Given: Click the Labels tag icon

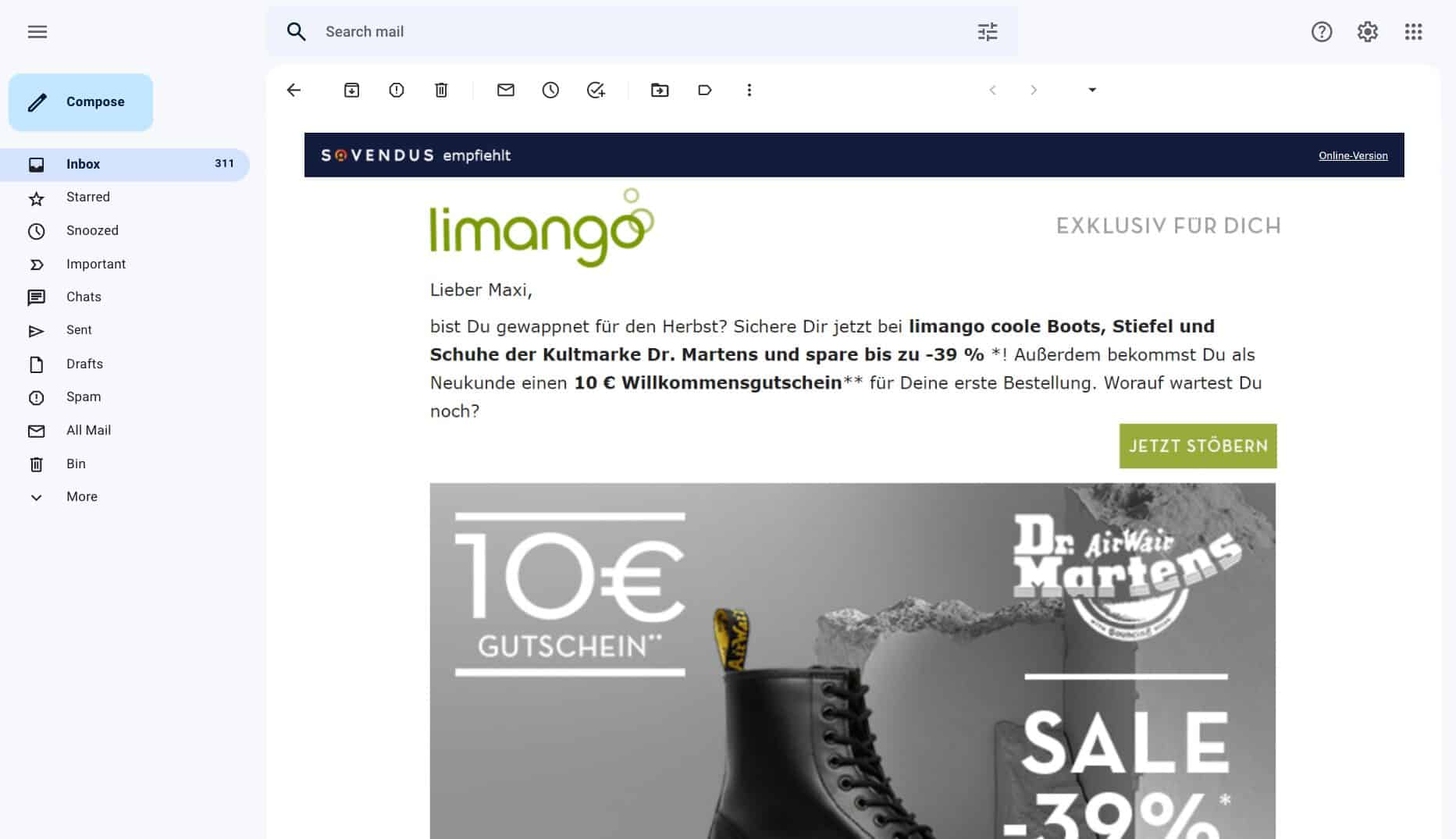Looking at the screenshot, I should tap(704, 91).
